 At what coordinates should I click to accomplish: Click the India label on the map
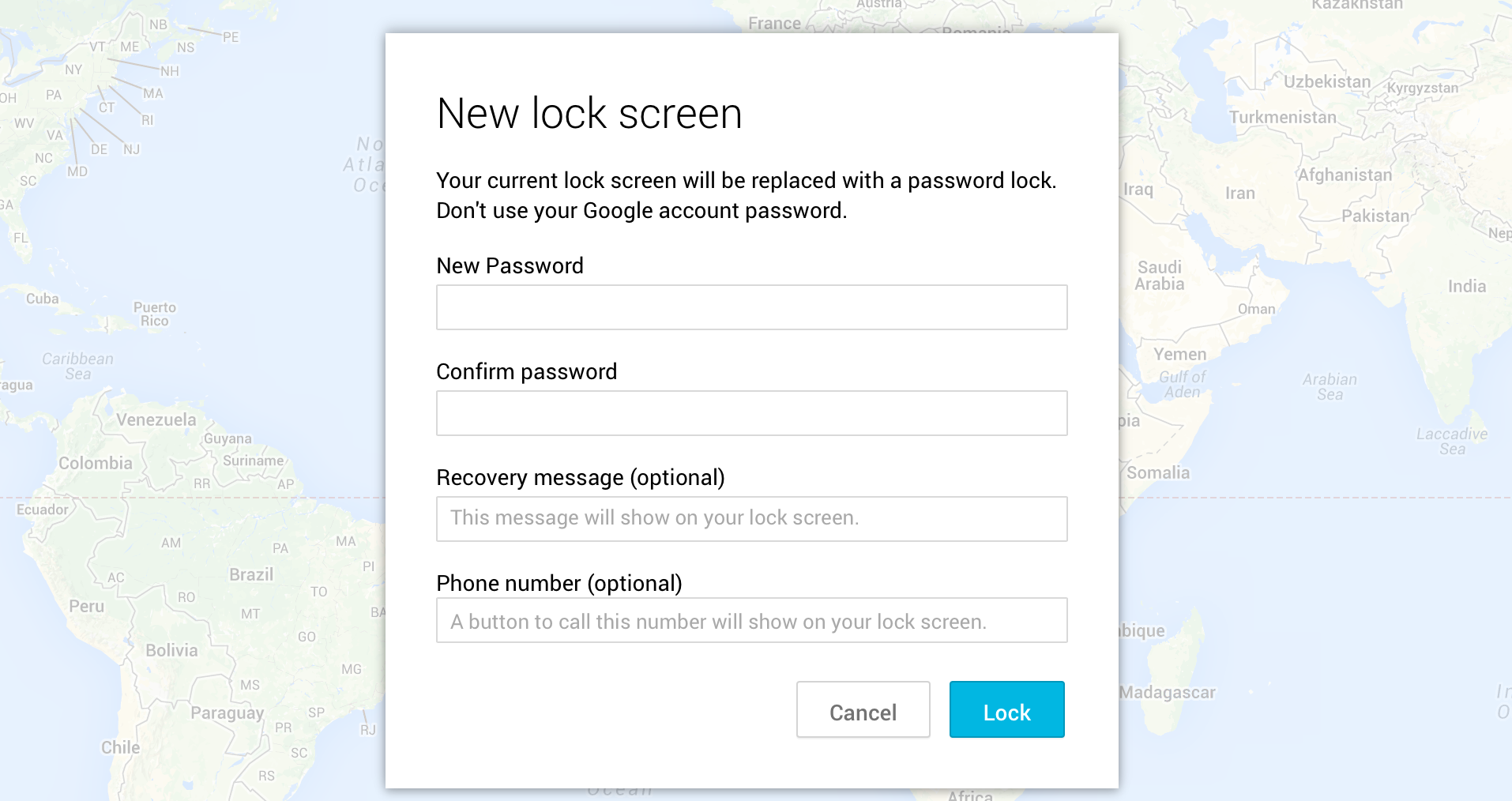coord(1468,286)
